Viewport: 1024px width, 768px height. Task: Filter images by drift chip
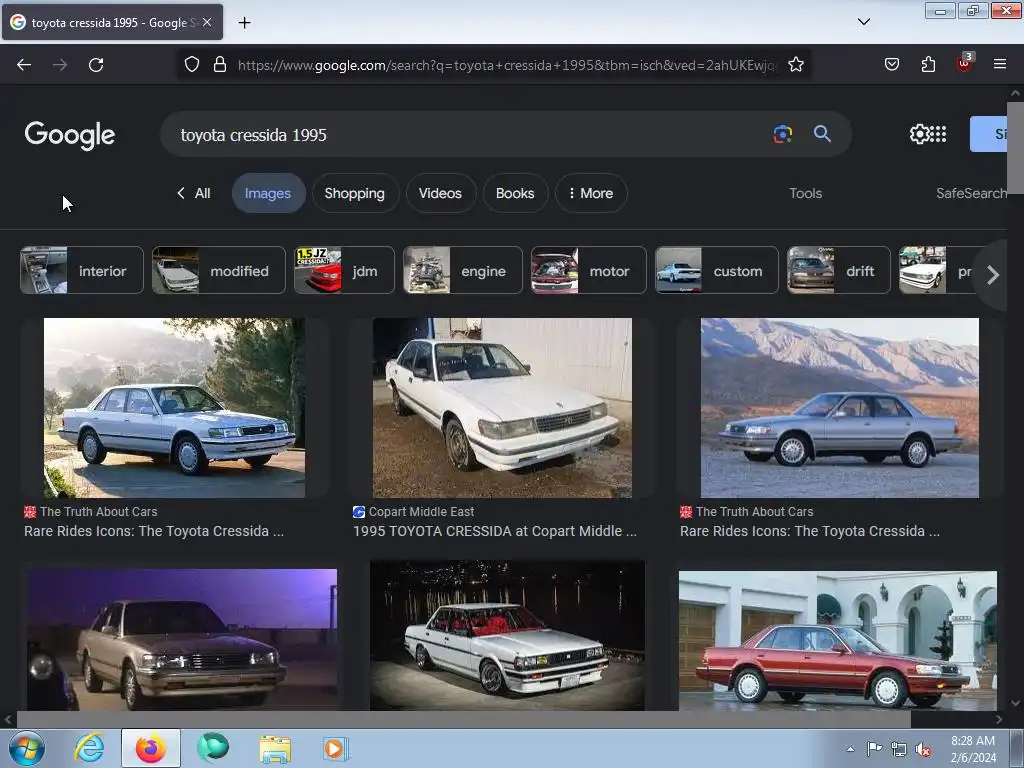click(x=839, y=270)
